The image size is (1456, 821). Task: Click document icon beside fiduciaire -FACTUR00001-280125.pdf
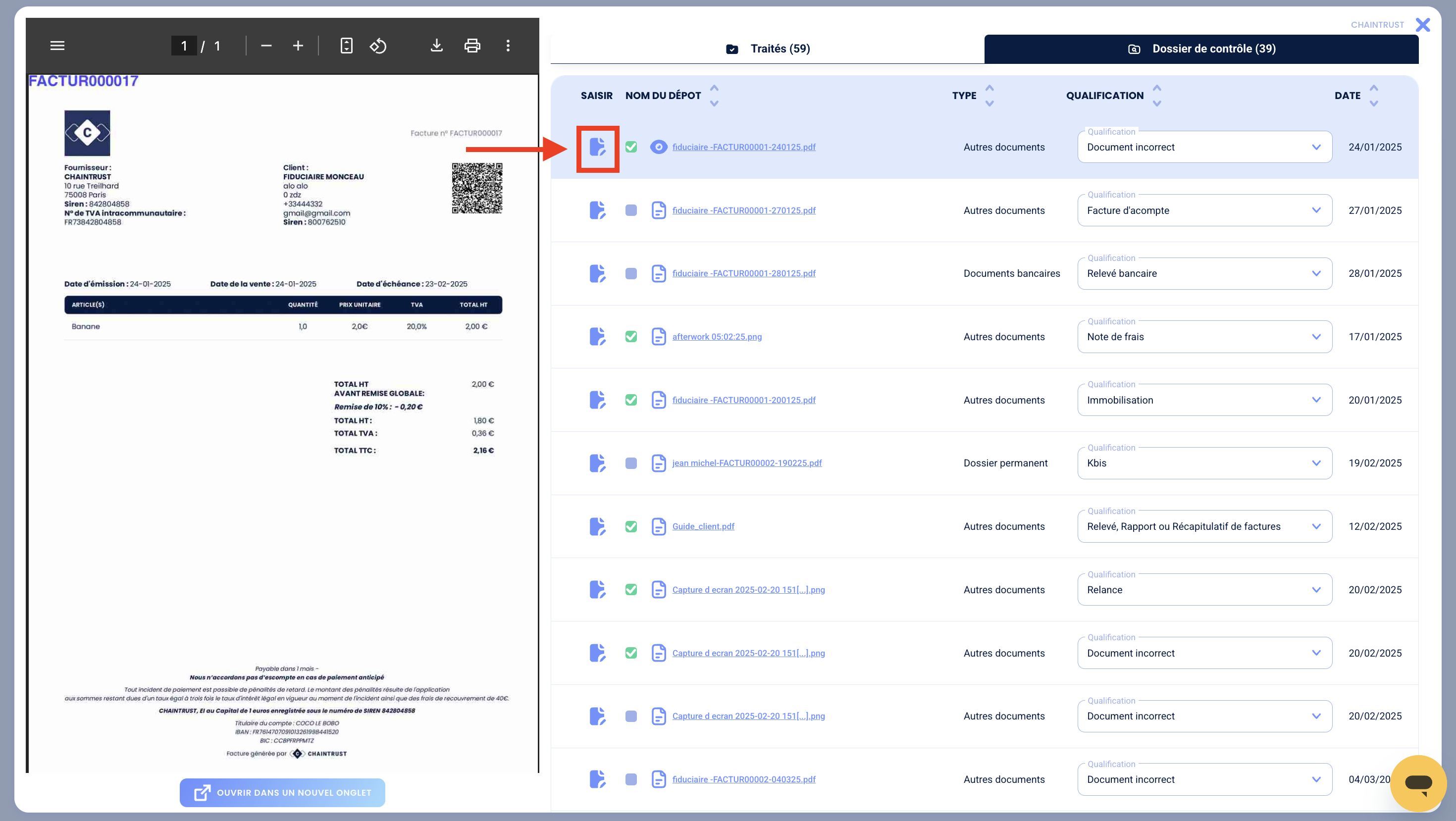(659, 273)
